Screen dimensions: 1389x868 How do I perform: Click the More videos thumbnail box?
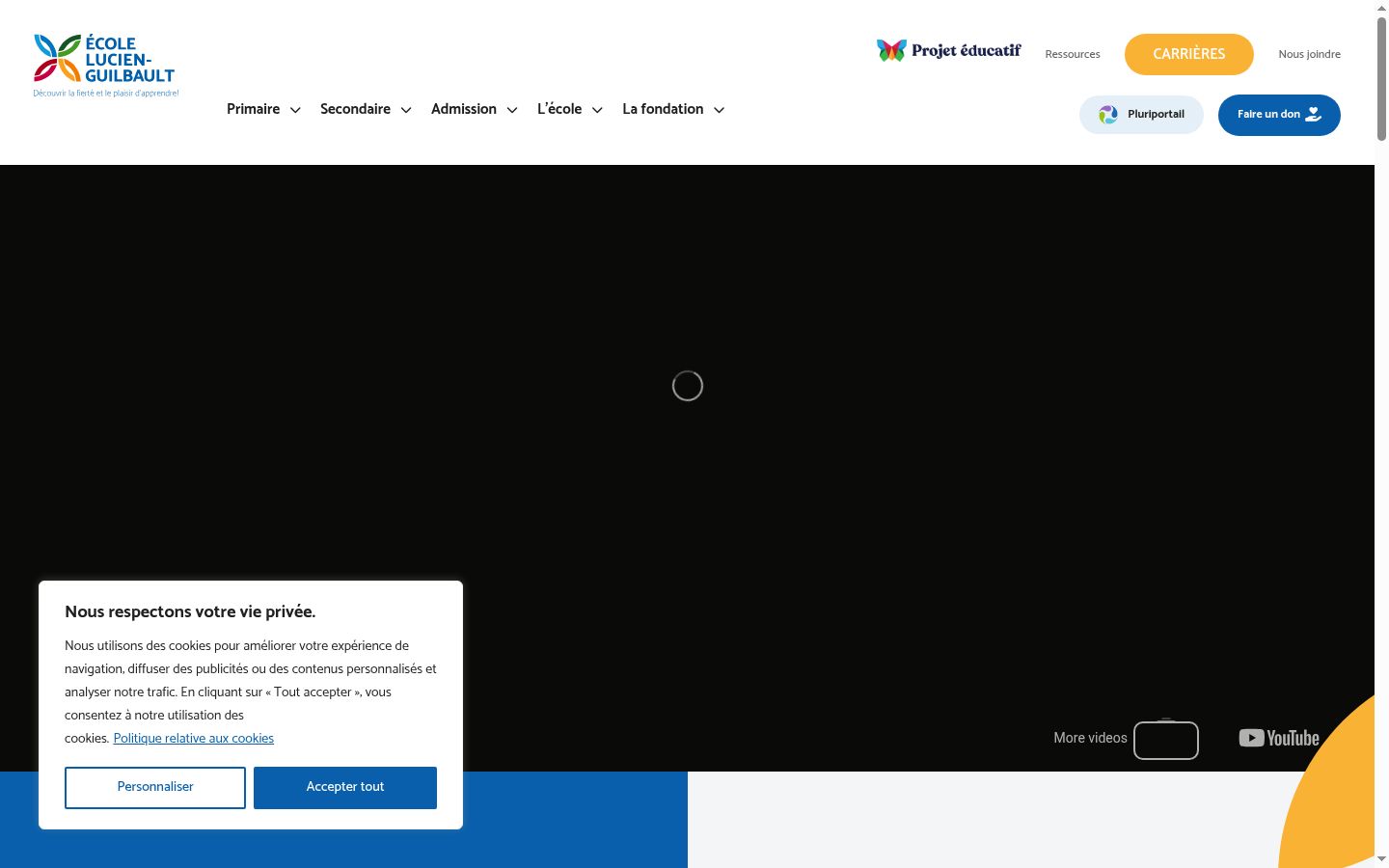(x=1166, y=741)
